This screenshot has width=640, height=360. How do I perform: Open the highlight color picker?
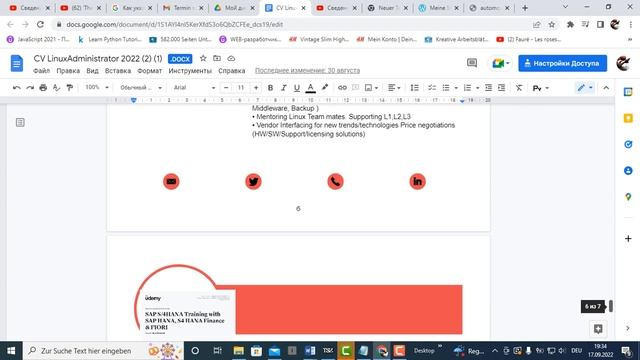point(325,88)
